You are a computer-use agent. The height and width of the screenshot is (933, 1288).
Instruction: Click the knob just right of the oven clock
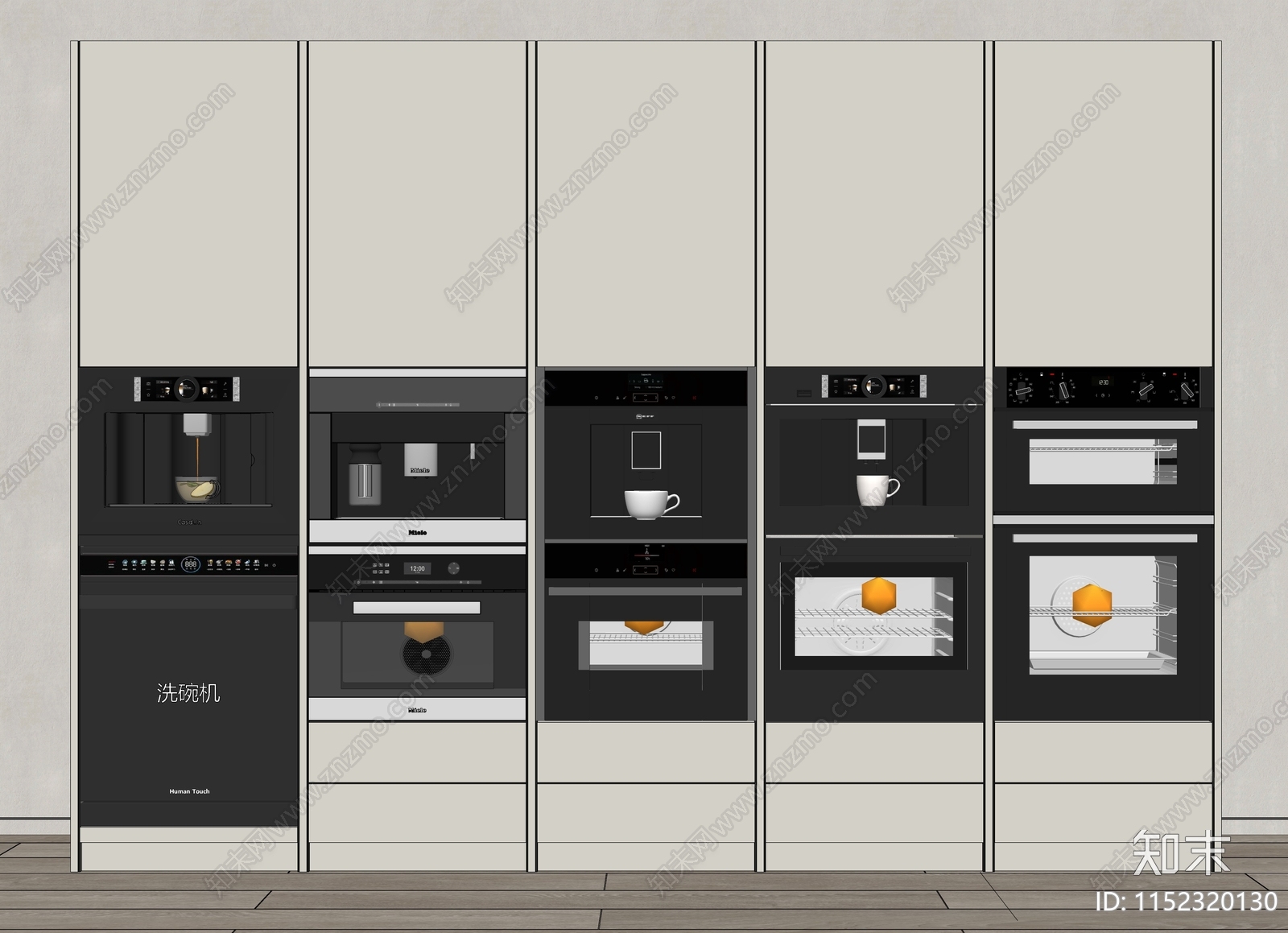tap(1146, 390)
